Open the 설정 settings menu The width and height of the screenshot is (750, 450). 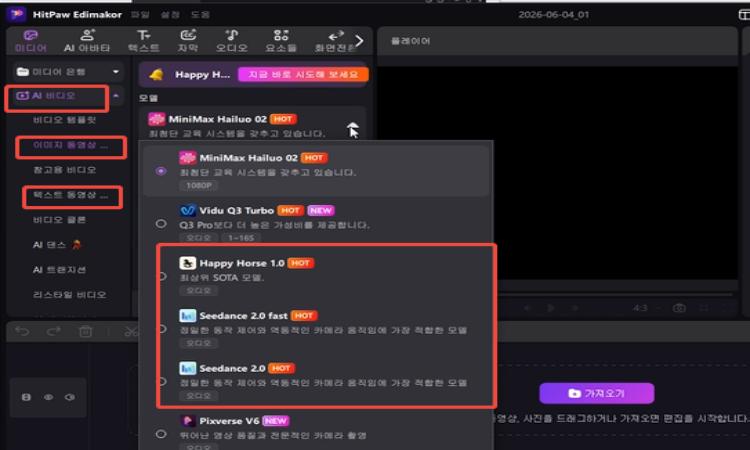pyautogui.click(x=170, y=15)
